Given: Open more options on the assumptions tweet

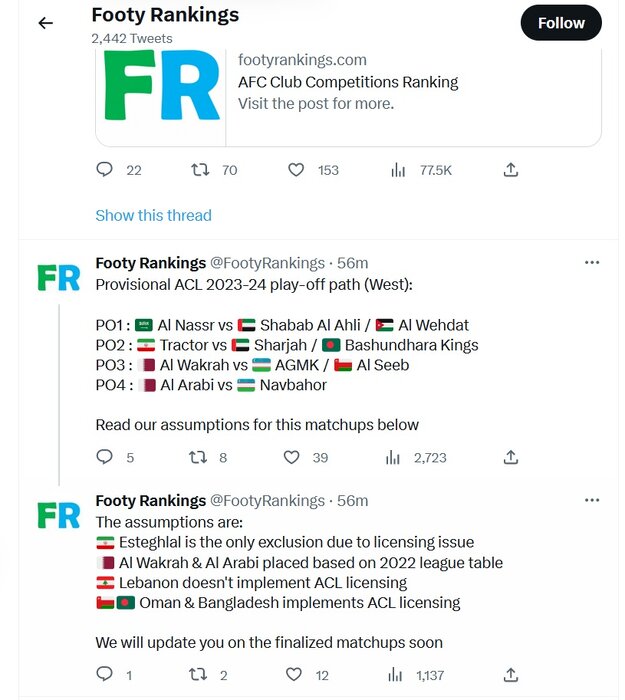Looking at the screenshot, I should pyautogui.click(x=592, y=500).
